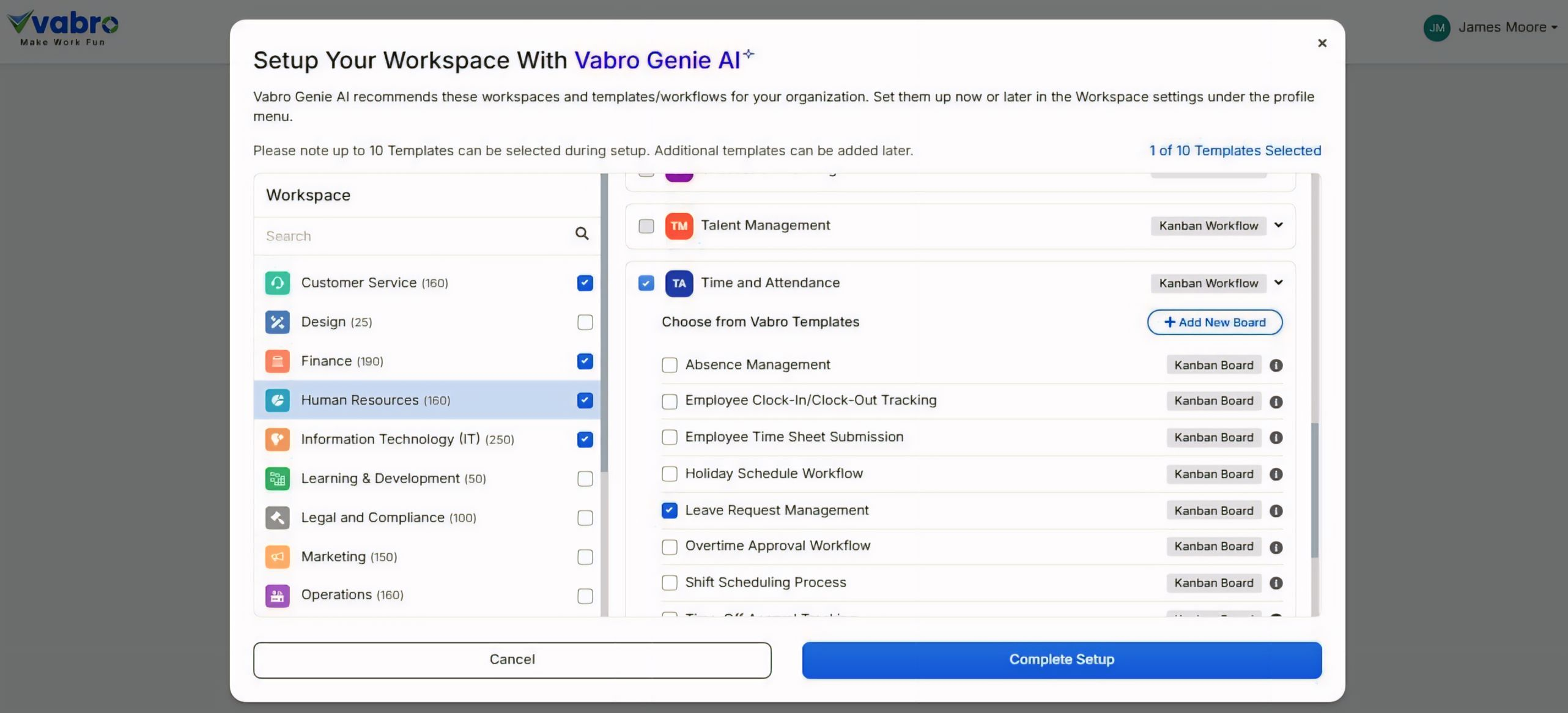1568x713 pixels.
Task: Show info for Shift Scheduling Process
Action: click(x=1276, y=583)
